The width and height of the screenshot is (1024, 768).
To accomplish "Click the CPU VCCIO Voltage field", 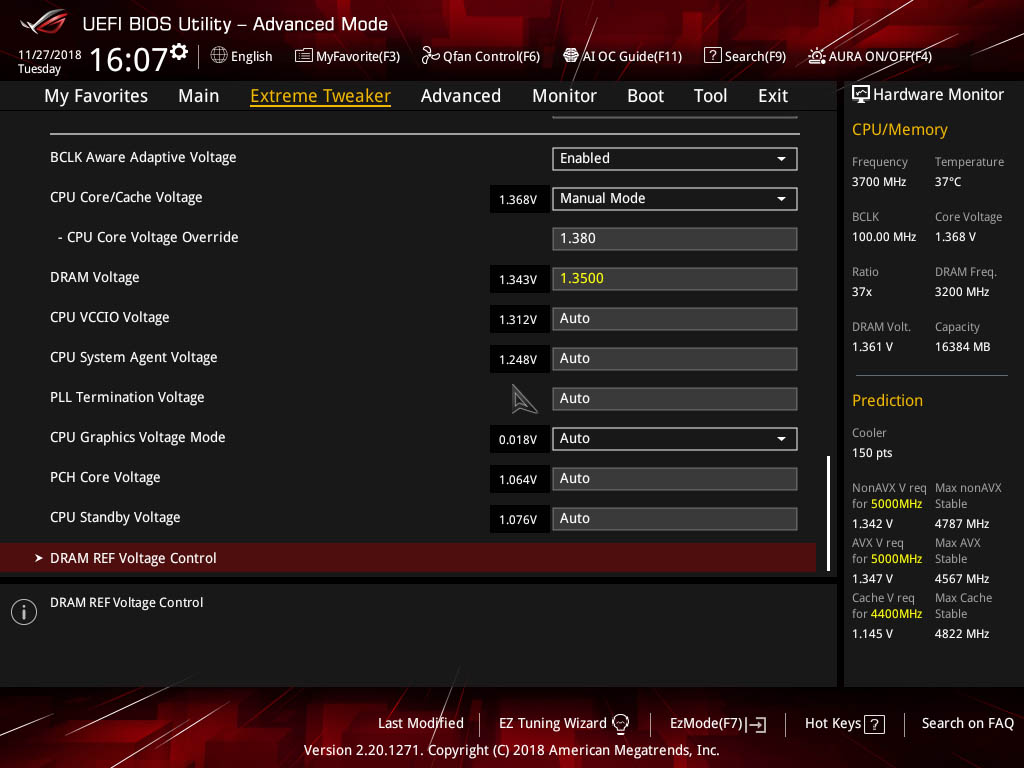I will click(675, 319).
